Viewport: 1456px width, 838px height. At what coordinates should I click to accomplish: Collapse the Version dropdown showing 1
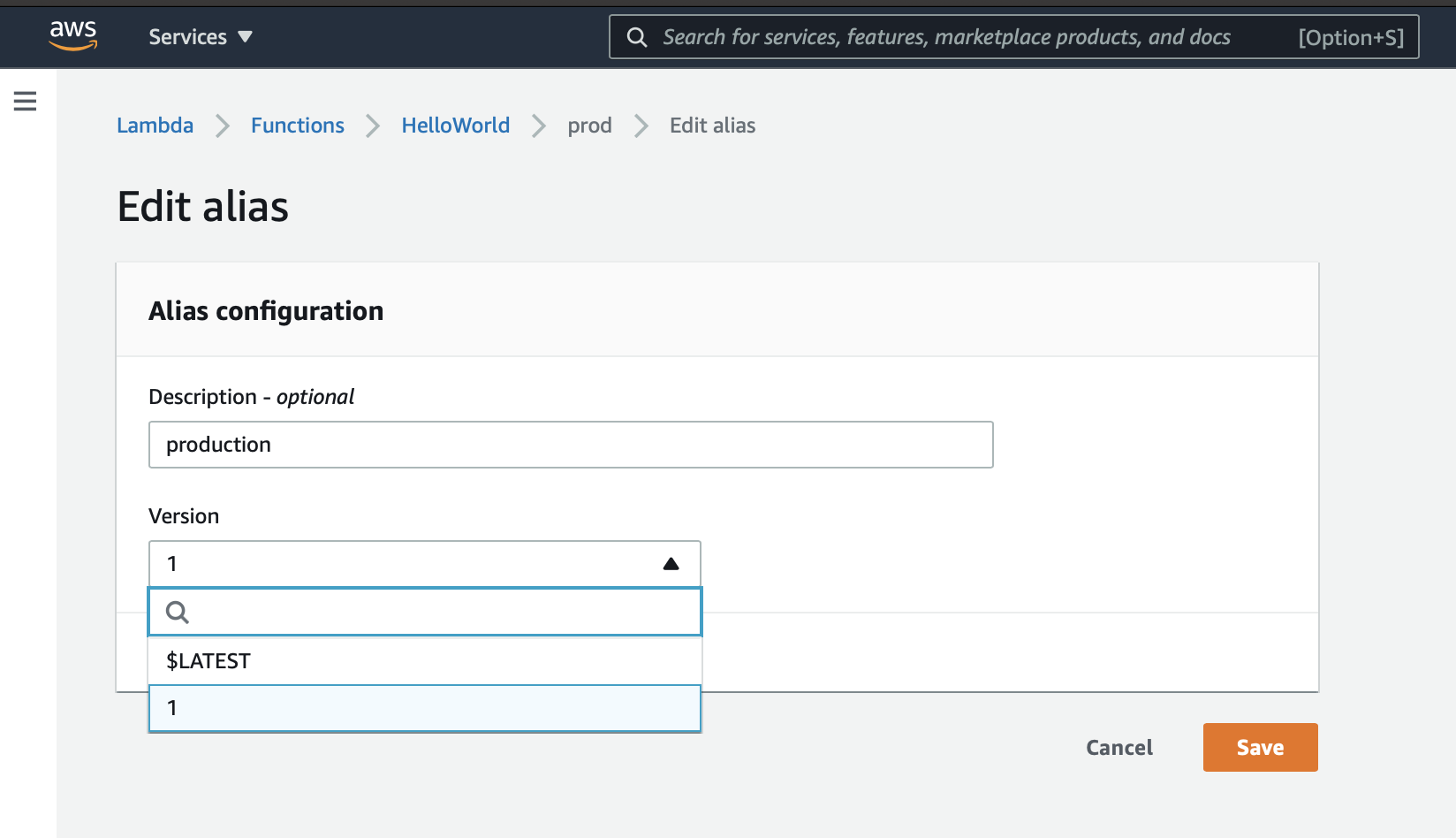pos(425,564)
